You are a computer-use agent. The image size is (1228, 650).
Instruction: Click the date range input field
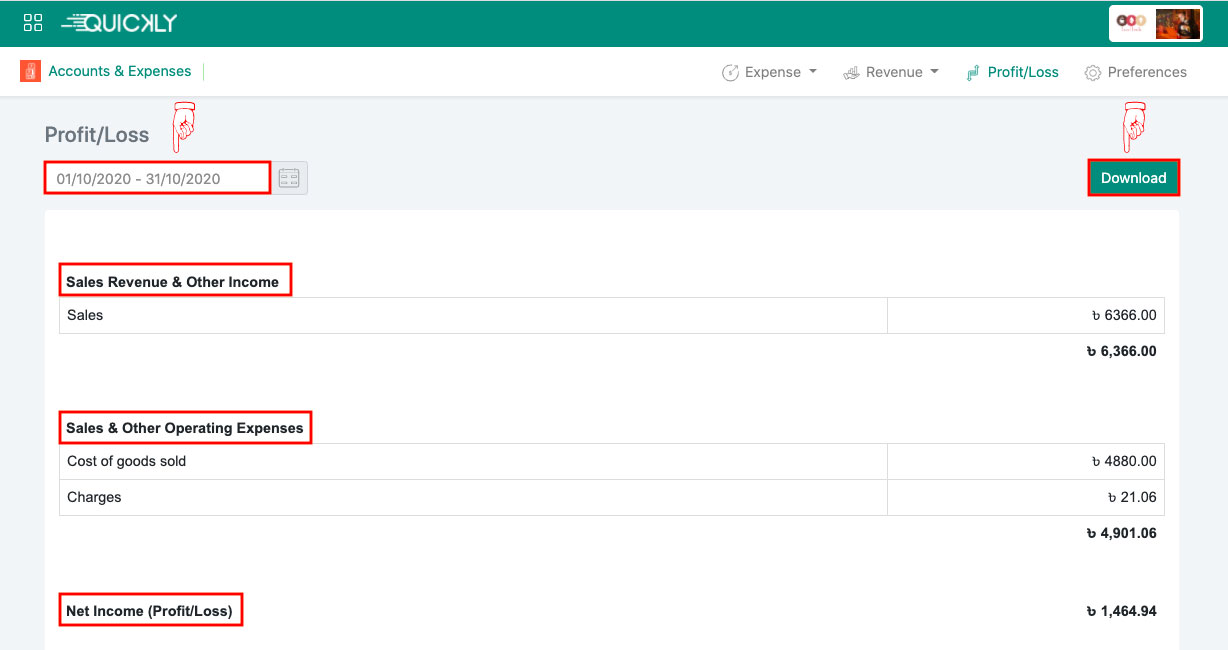(x=157, y=179)
